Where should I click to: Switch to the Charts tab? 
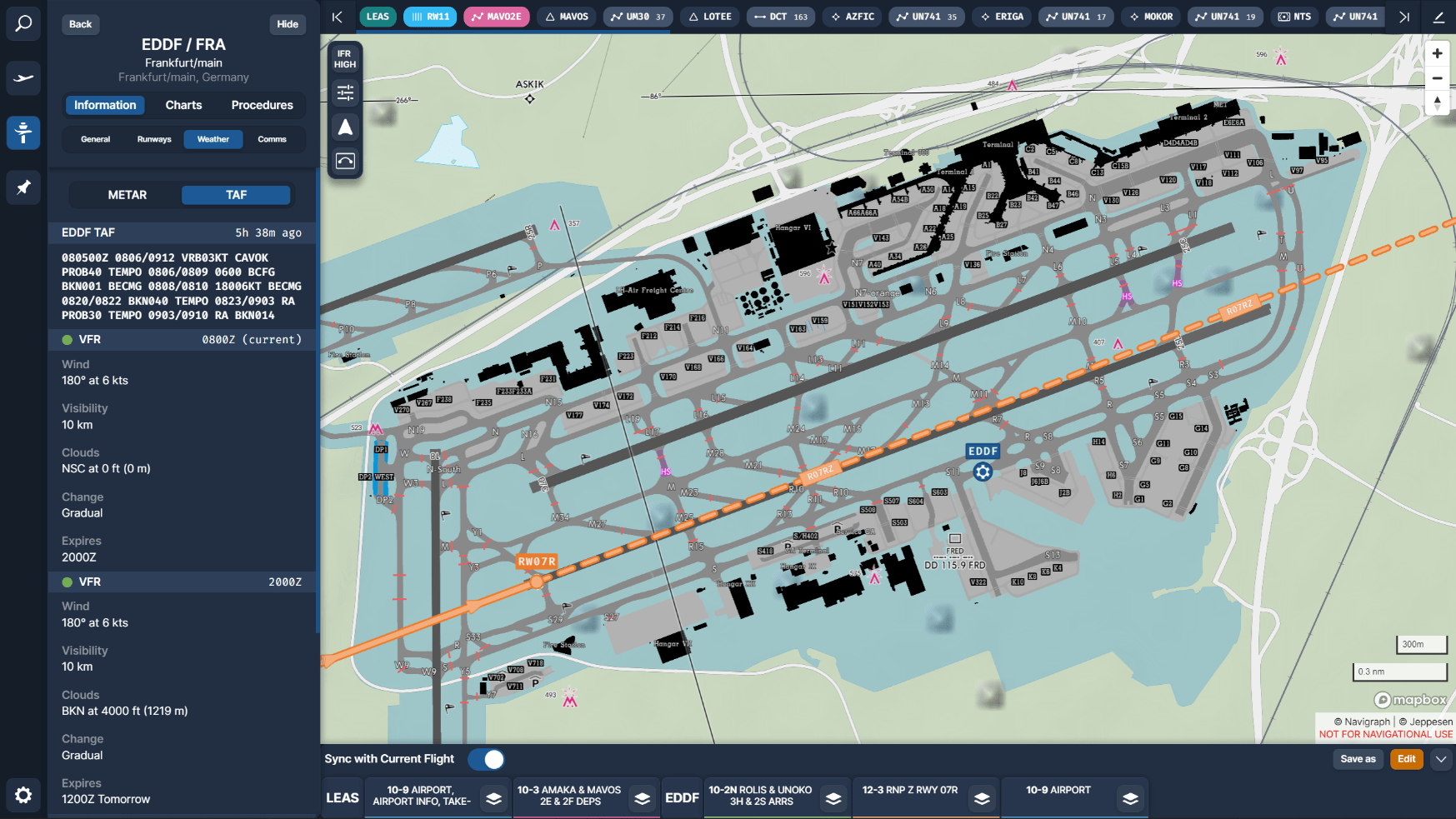tap(183, 105)
